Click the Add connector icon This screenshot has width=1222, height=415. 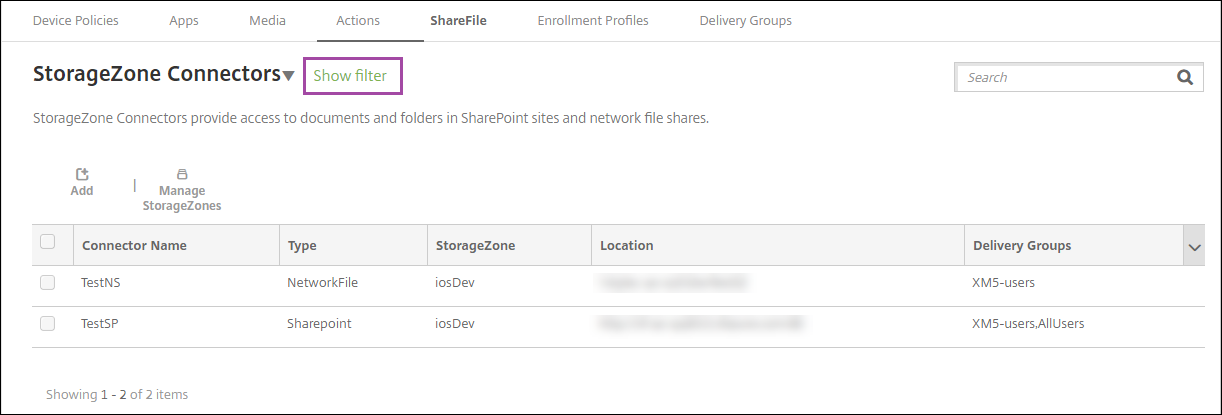click(82, 175)
